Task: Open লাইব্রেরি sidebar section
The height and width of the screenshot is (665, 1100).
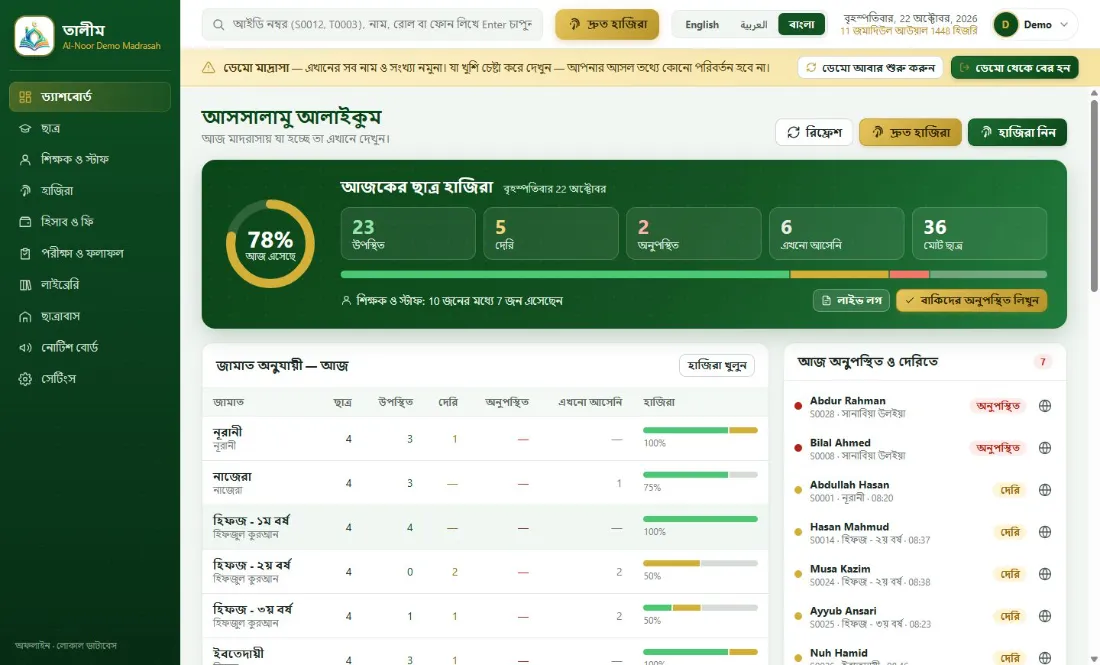Action: (90, 285)
